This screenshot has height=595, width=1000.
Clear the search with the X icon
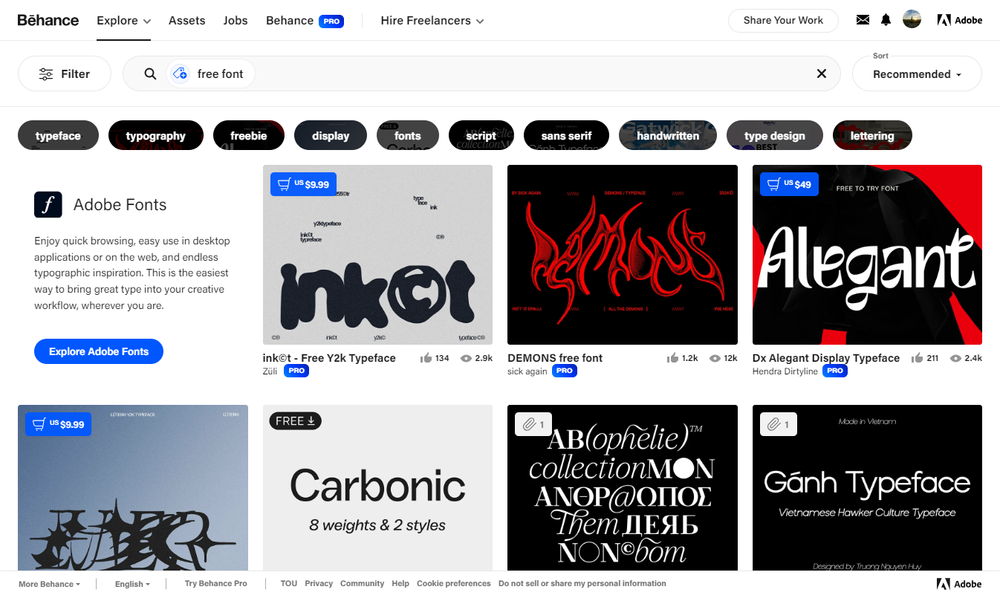[821, 73]
